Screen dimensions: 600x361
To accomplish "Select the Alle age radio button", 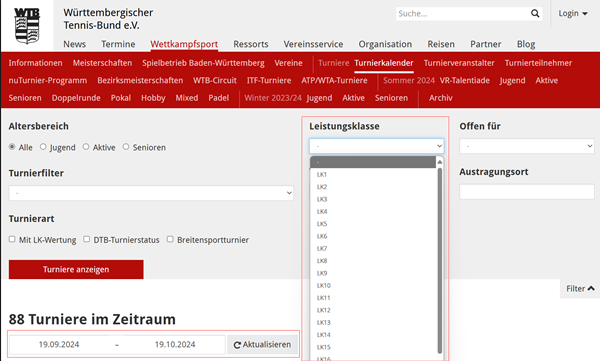I will tap(12, 147).
